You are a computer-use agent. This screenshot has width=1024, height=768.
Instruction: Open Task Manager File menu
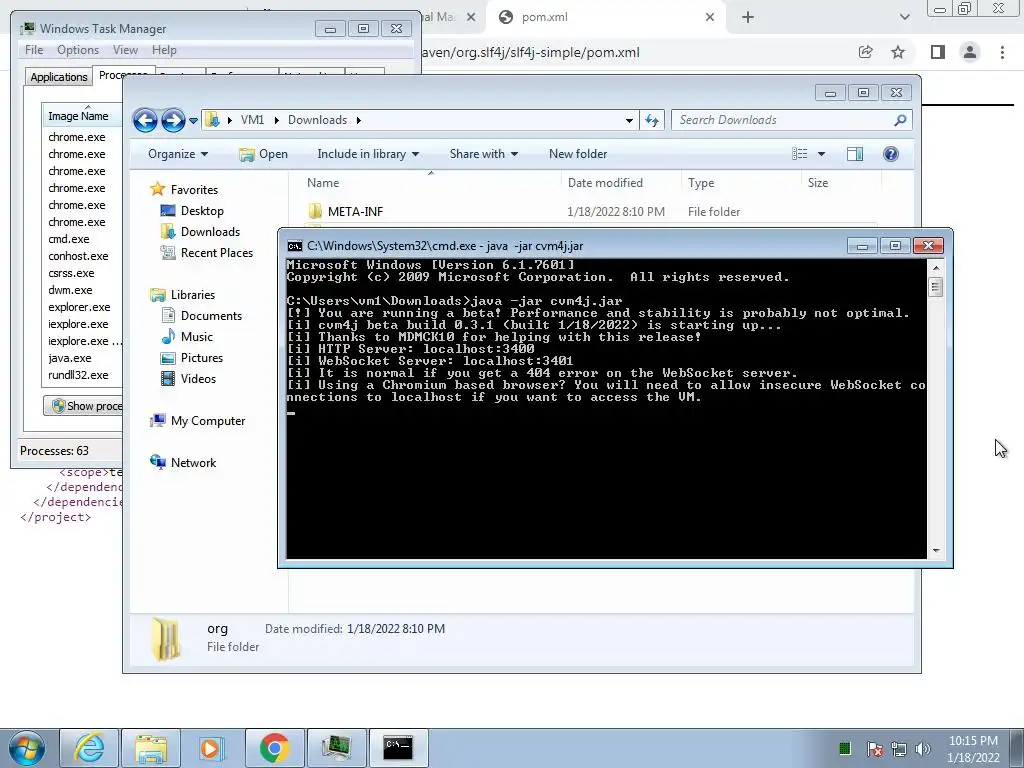34,50
